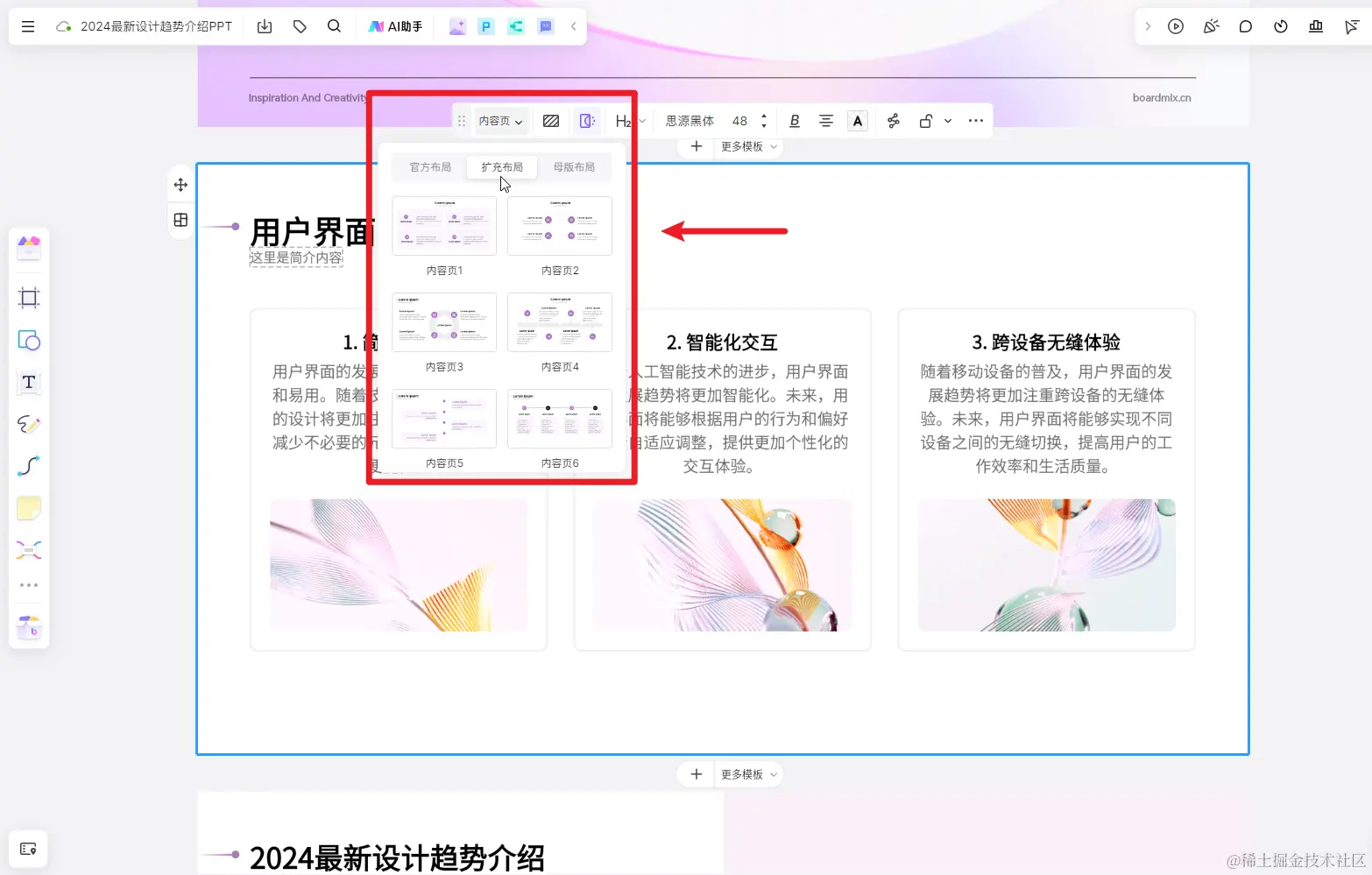
Task: Click the link connection icon in toolbar
Action: [893, 121]
